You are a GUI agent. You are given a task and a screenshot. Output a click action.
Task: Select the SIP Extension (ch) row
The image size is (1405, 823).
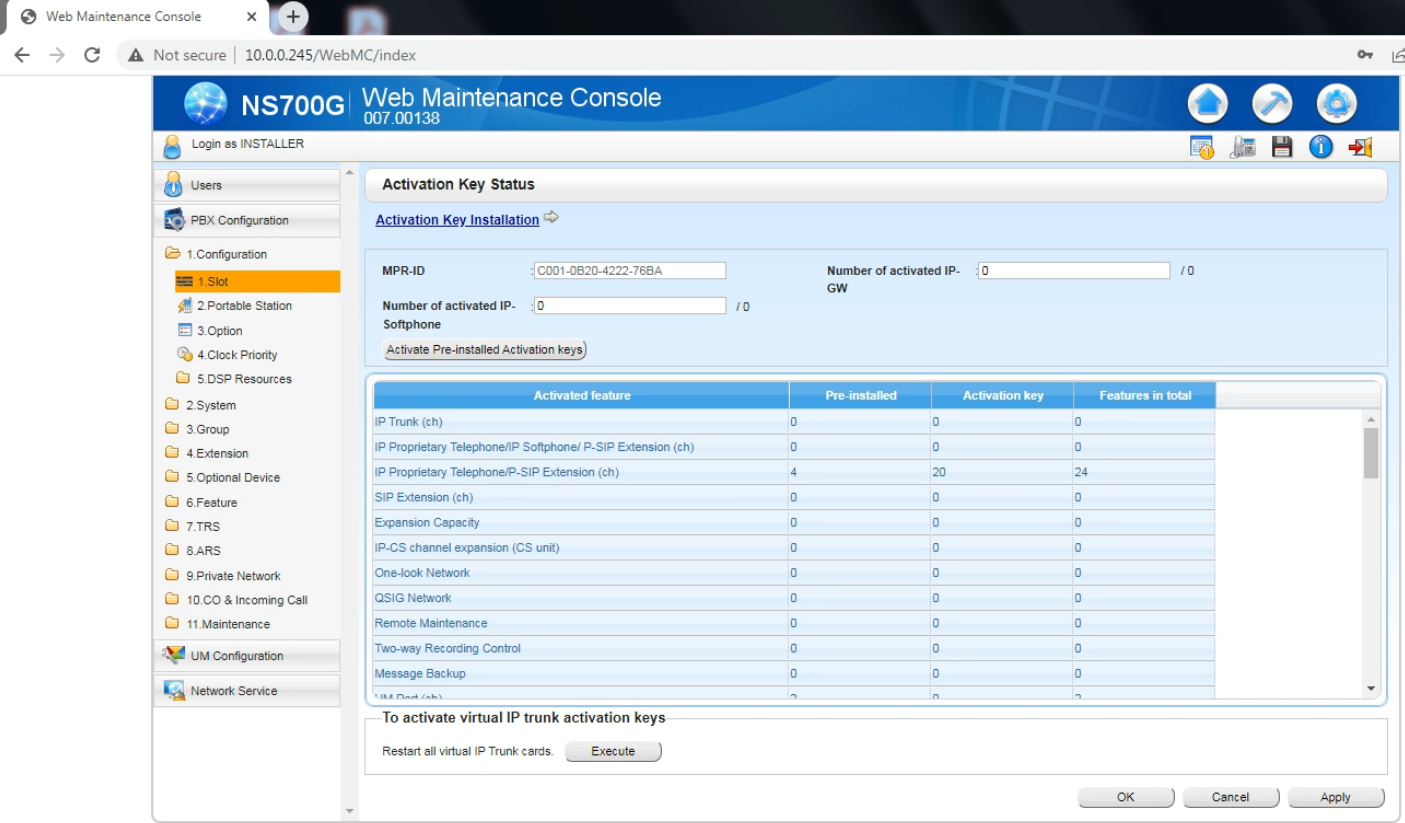[x=794, y=497]
